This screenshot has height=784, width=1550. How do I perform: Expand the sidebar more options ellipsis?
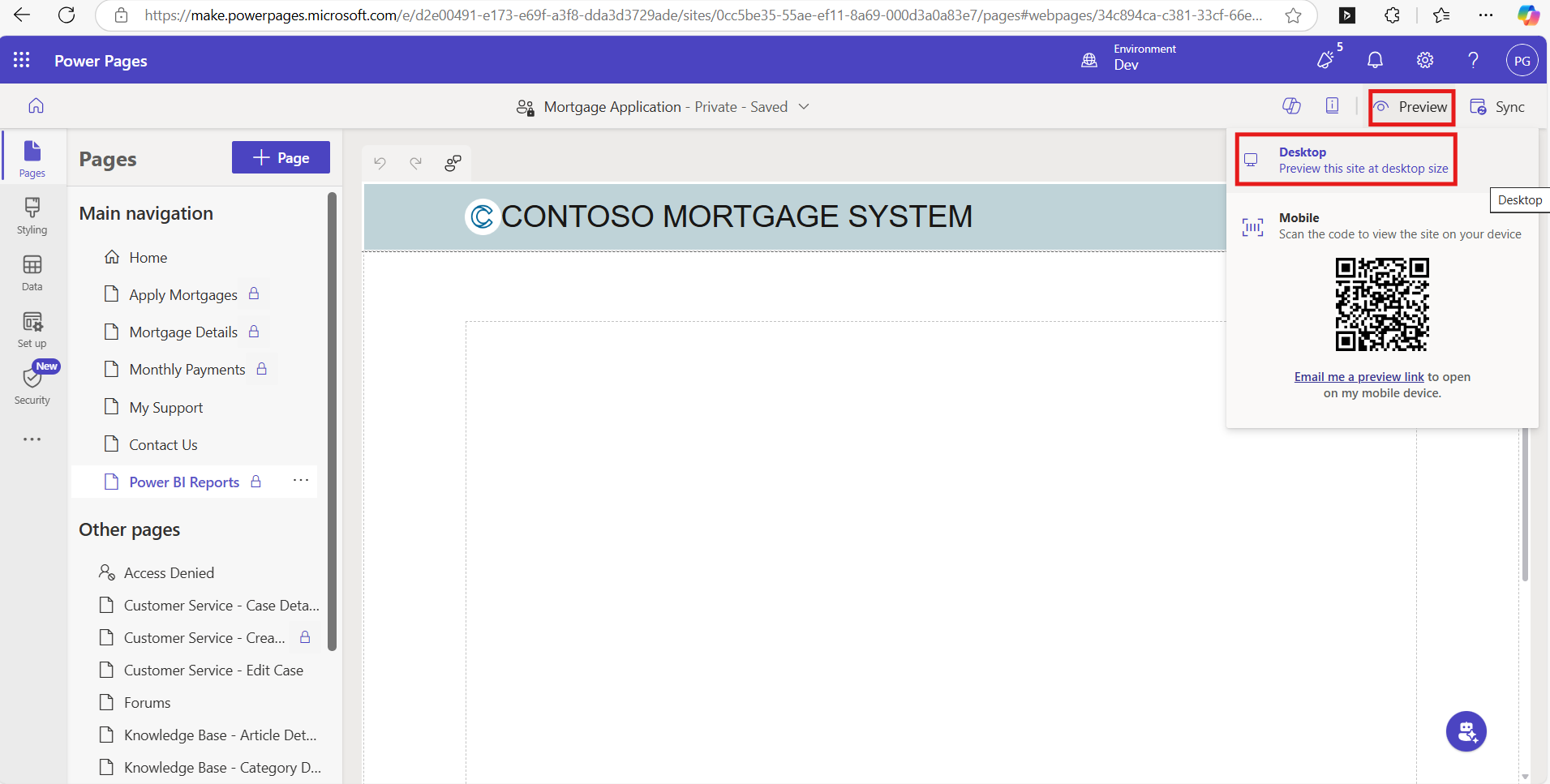tap(32, 439)
